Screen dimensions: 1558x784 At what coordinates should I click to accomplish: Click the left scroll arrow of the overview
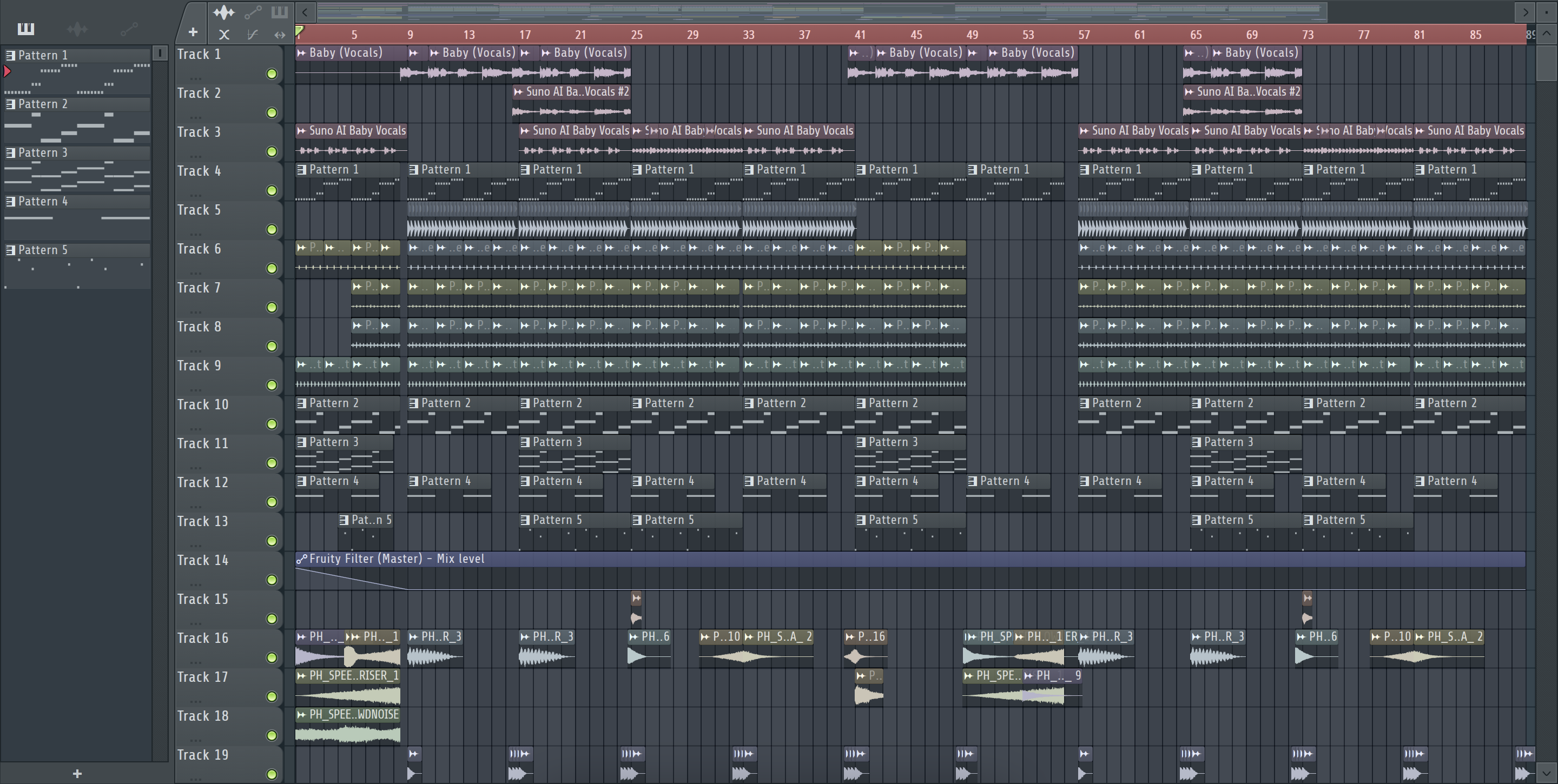(305, 11)
